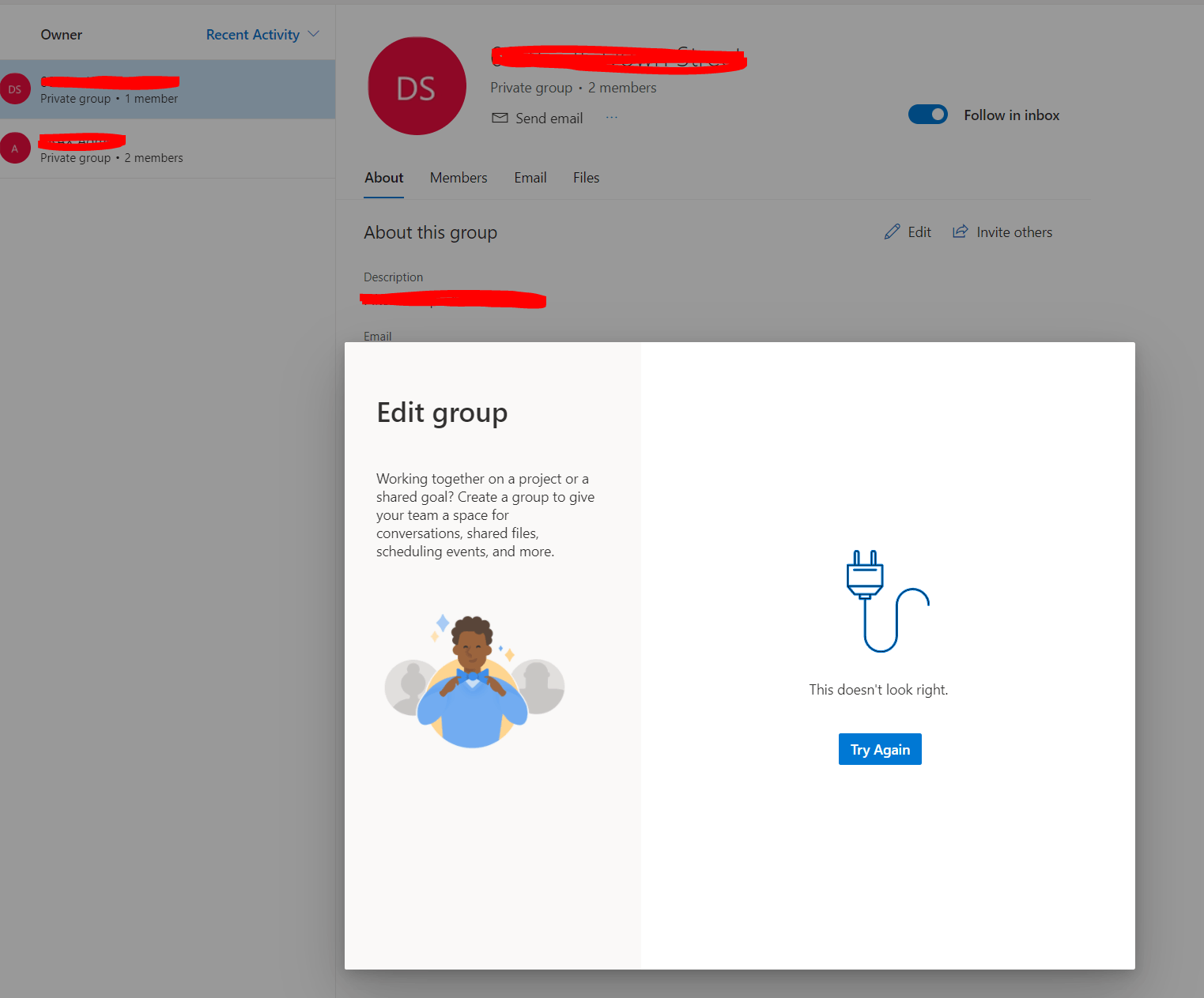This screenshot has height=998, width=1204.
Task: Click the Invite others share icon
Action: pos(960,232)
